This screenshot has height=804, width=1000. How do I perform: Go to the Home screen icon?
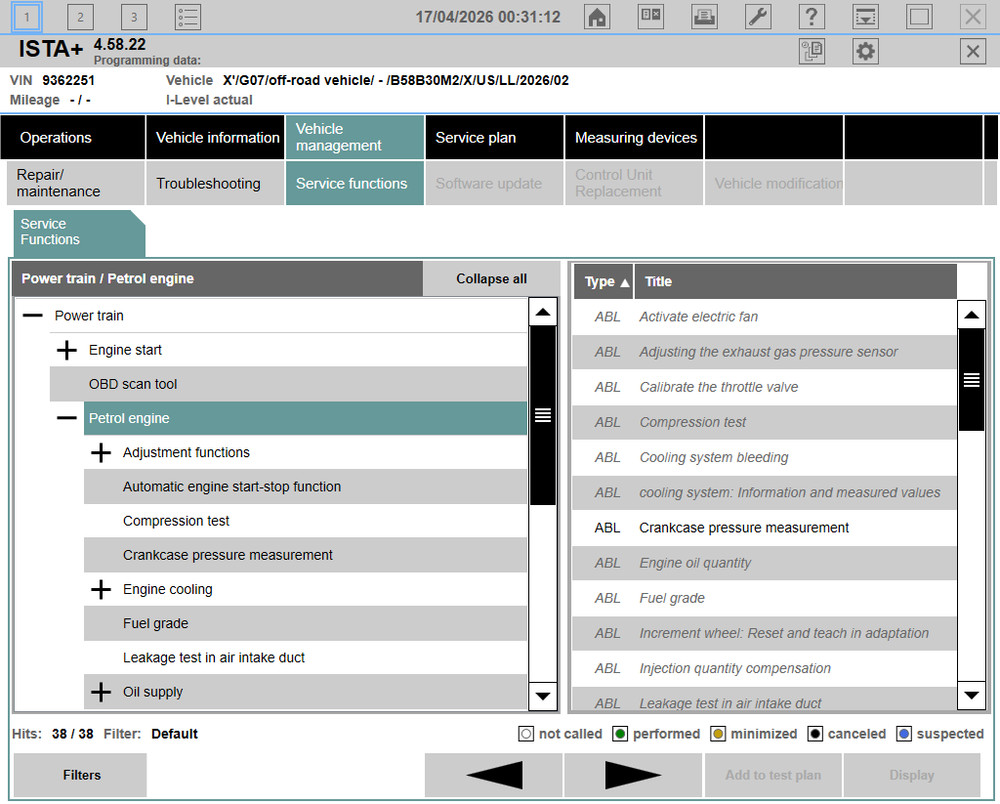coord(597,17)
